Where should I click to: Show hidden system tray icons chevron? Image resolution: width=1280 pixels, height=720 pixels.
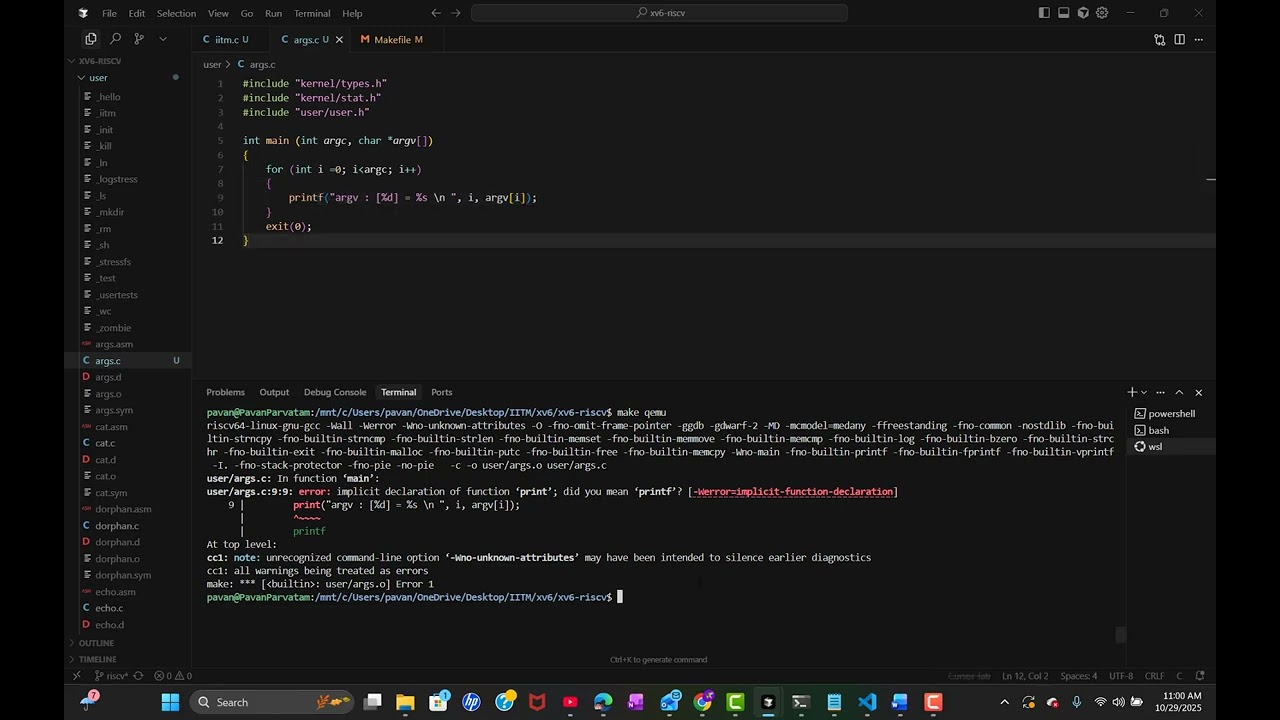point(1005,702)
